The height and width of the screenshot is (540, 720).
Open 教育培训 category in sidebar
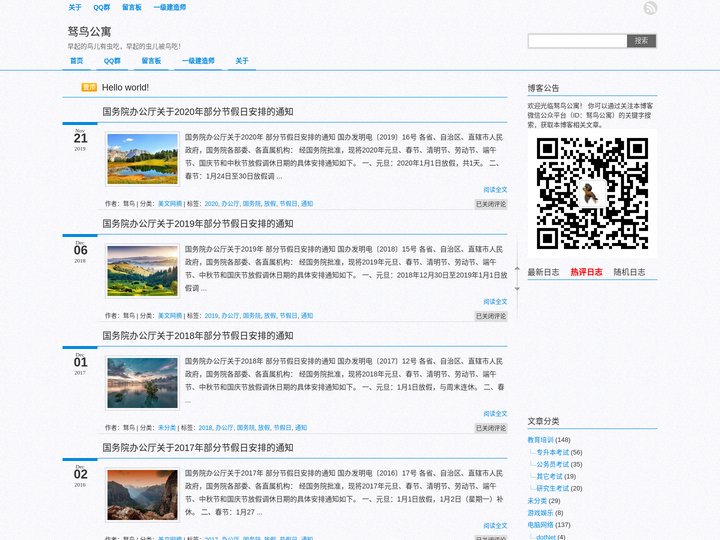pos(540,440)
